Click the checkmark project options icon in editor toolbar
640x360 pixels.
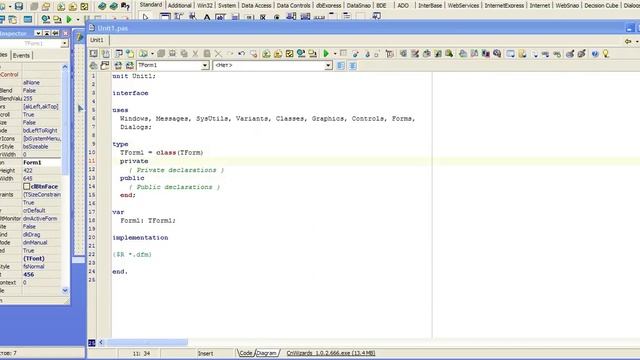289,53
